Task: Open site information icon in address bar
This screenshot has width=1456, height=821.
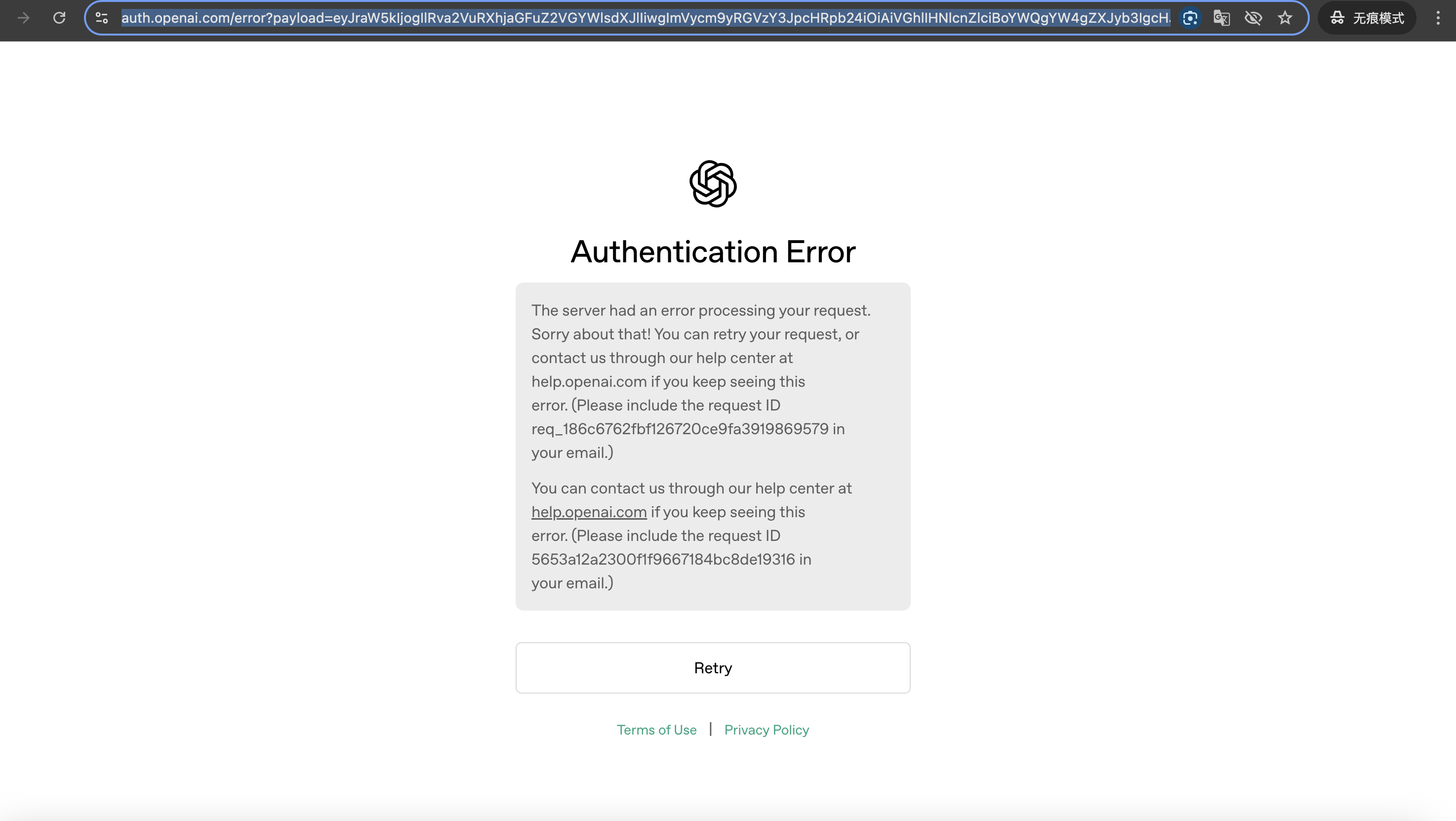Action: click(x=102, y=18)
